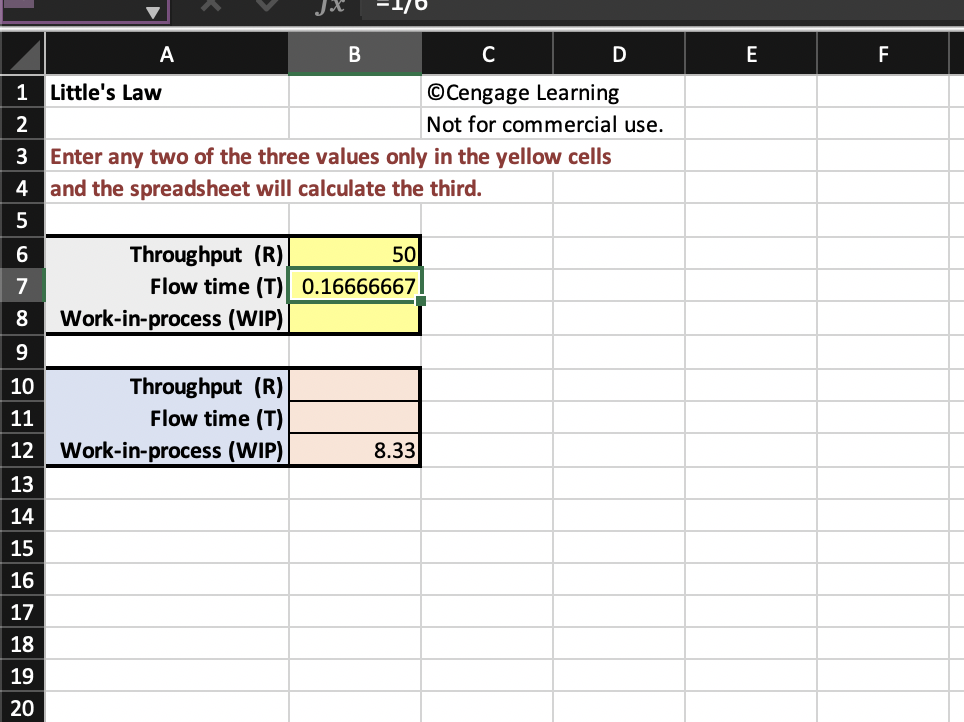This screenshot has width=964, height=722.
Task: Click the cell showing 8.33
Action: (x=355, y=450)
